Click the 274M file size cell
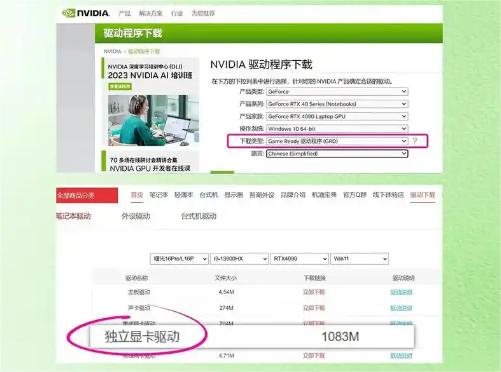 coord(226,308)
